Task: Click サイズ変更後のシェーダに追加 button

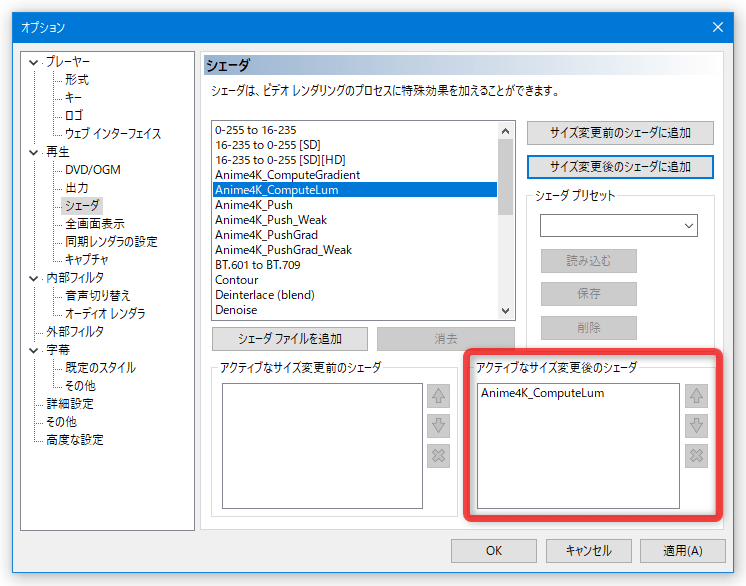Action: (620, 167)
